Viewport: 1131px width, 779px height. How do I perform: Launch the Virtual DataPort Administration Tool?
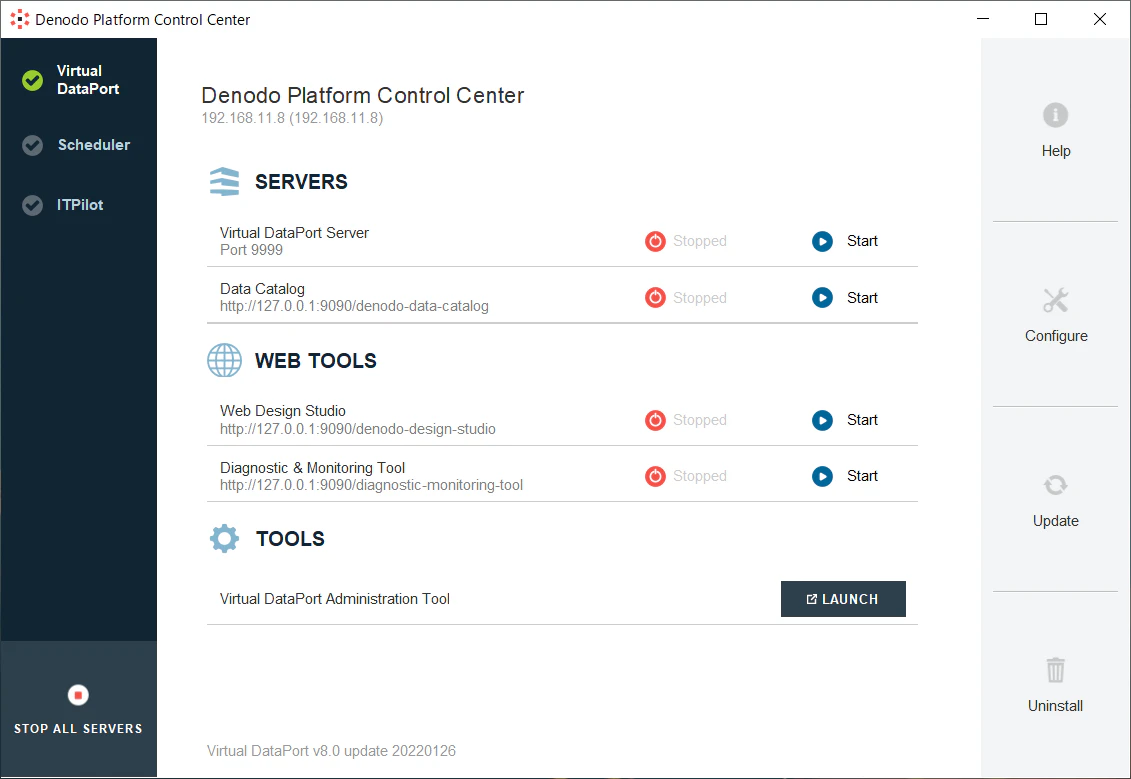tap(843, 599)
